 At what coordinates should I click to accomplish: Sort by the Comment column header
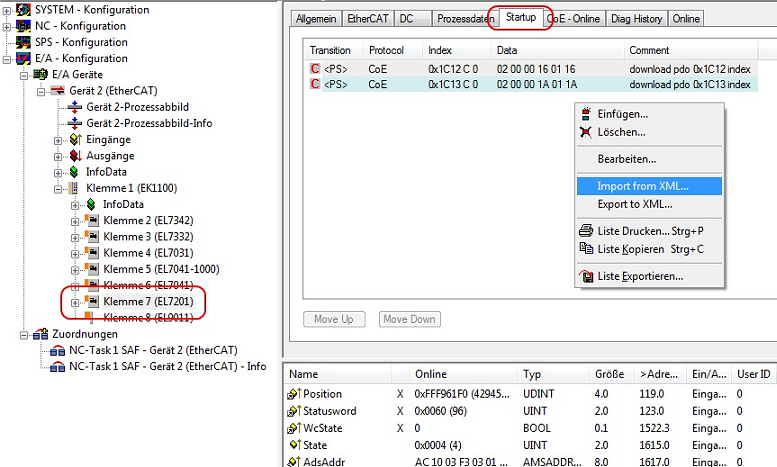click(x=690, y=51)
